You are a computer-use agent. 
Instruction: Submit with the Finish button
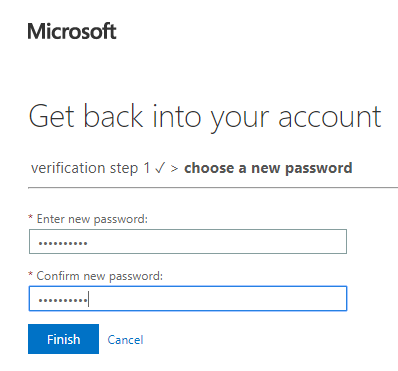tap(63, 339)
